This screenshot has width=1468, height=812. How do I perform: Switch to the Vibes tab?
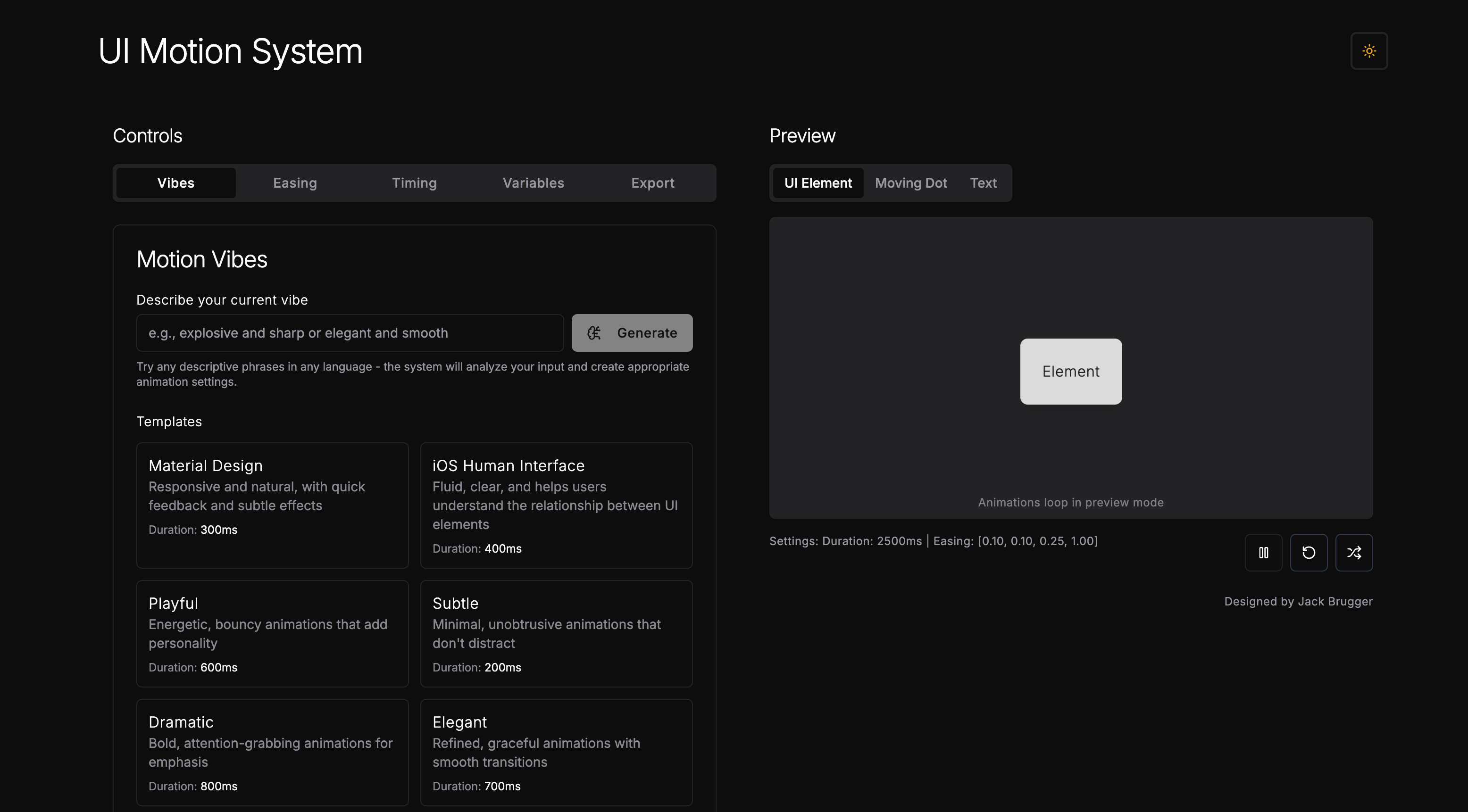coord(175,183)
